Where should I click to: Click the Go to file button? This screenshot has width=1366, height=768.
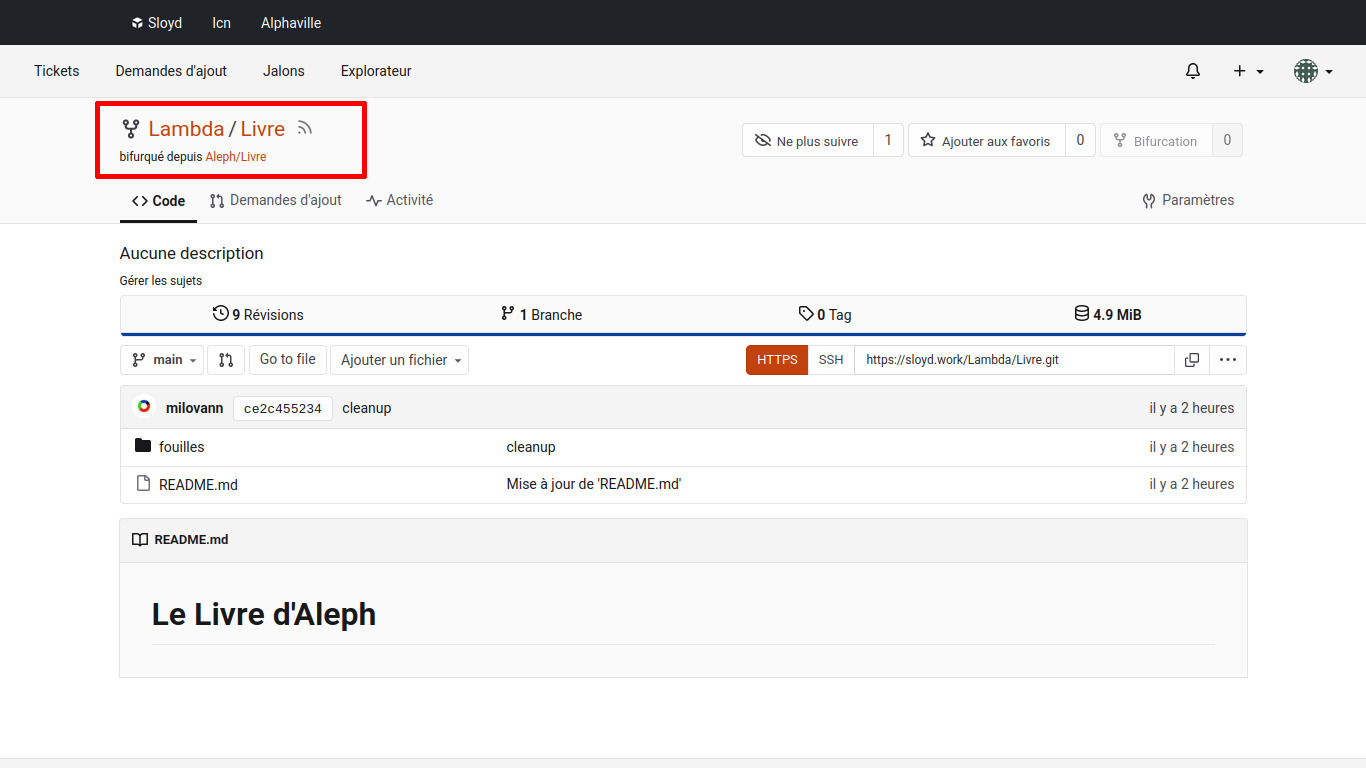(x=287, y=360)
